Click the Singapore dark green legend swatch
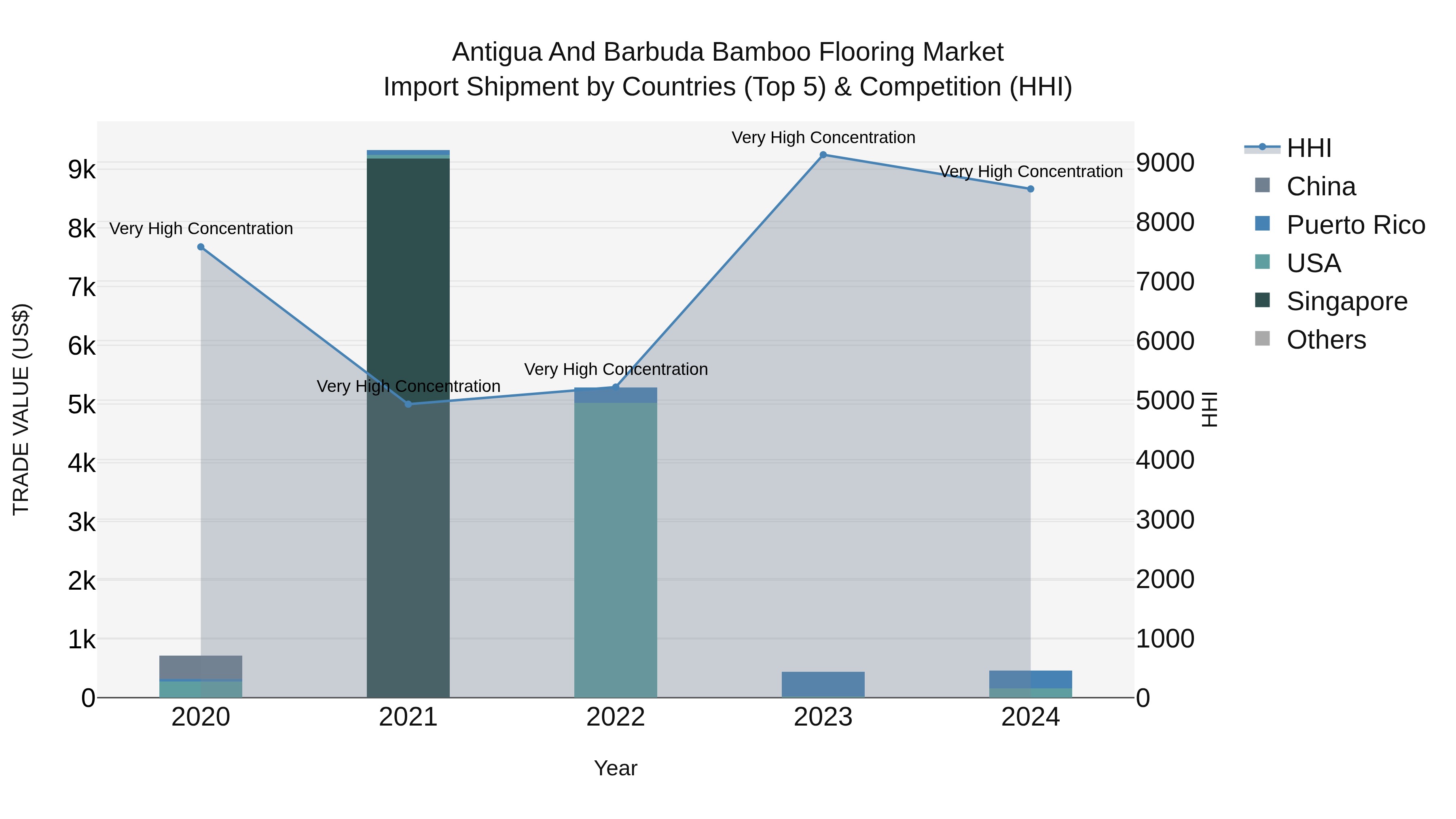Image resolution: width=1456 pixels, height=819 pixels. pos(1262,300)
